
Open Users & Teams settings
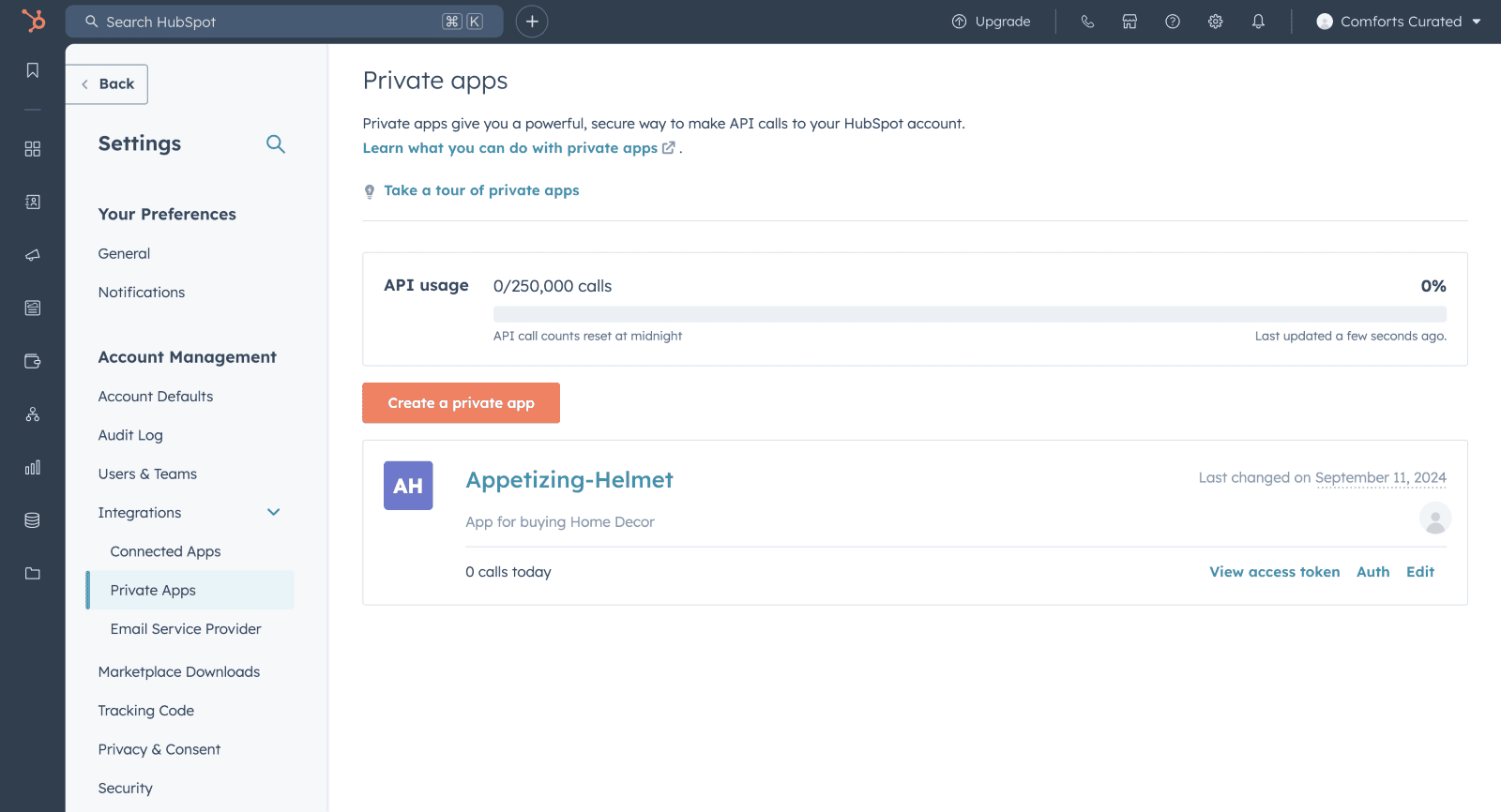coord(147,474)
